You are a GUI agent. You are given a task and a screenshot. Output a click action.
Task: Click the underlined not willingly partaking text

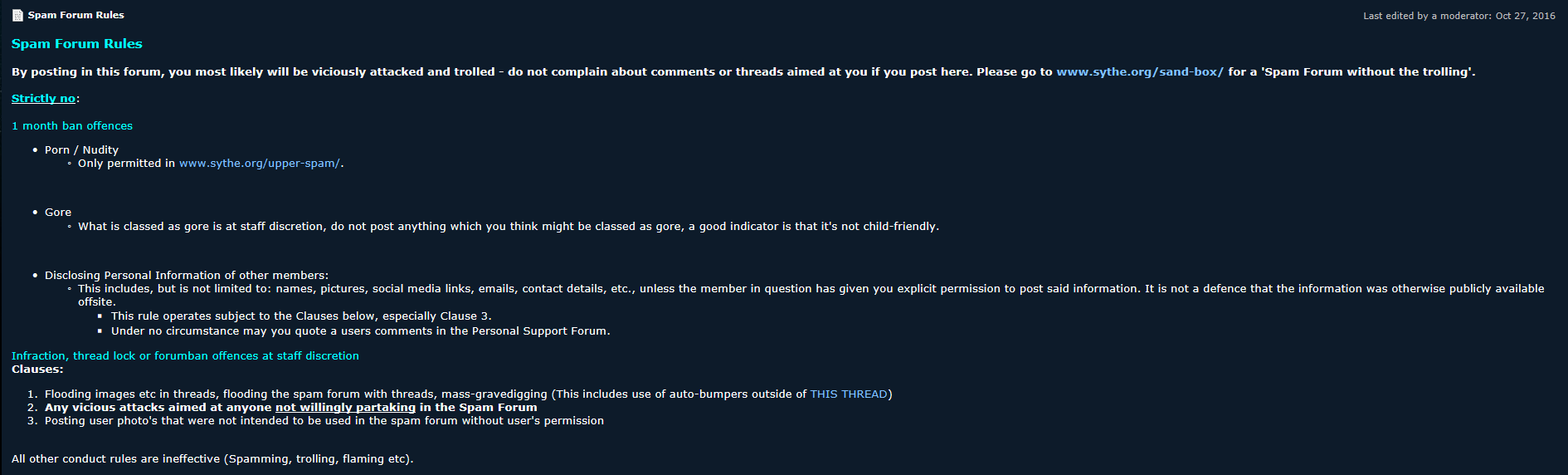pos(345,408)
